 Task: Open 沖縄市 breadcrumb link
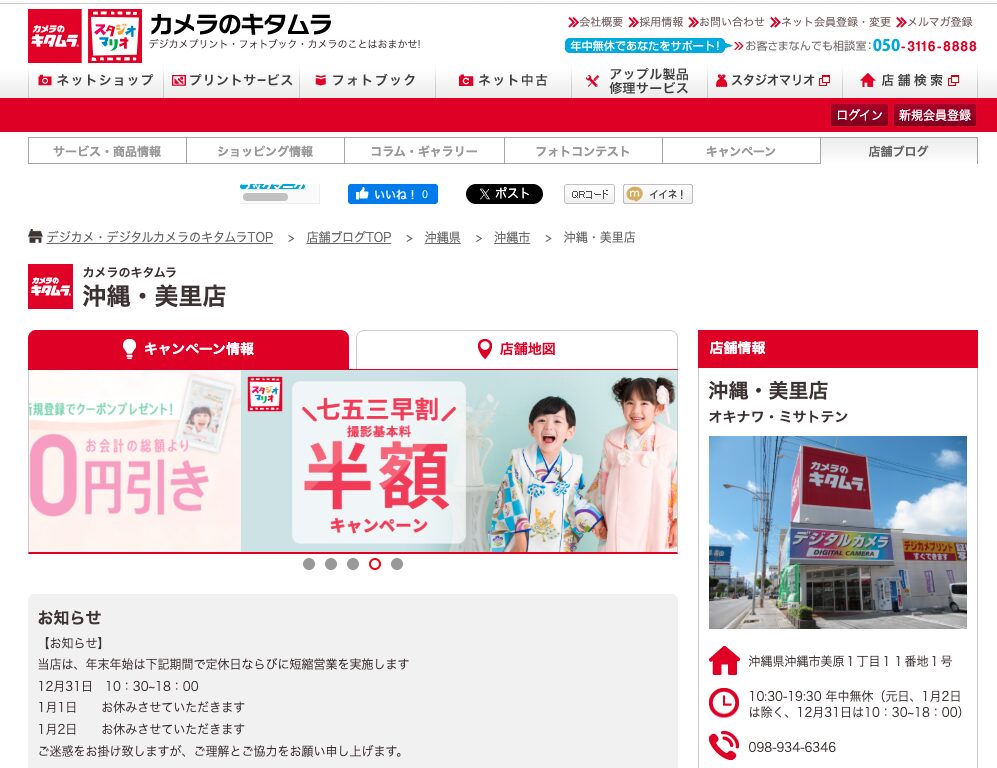point(512,237)
